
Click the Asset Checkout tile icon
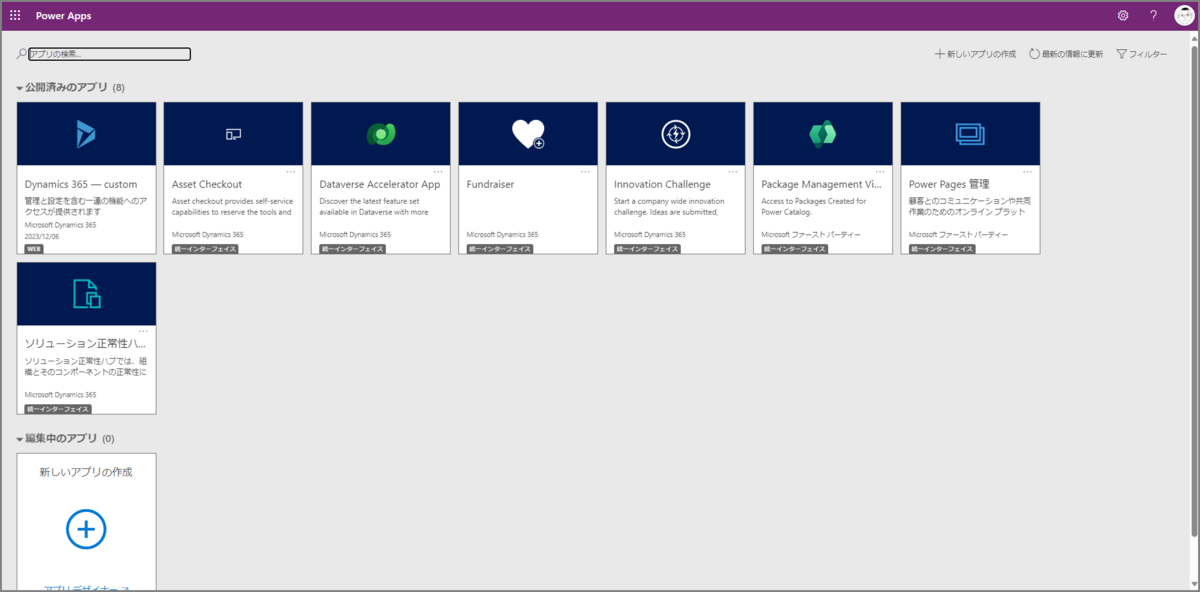click(233, 133)
